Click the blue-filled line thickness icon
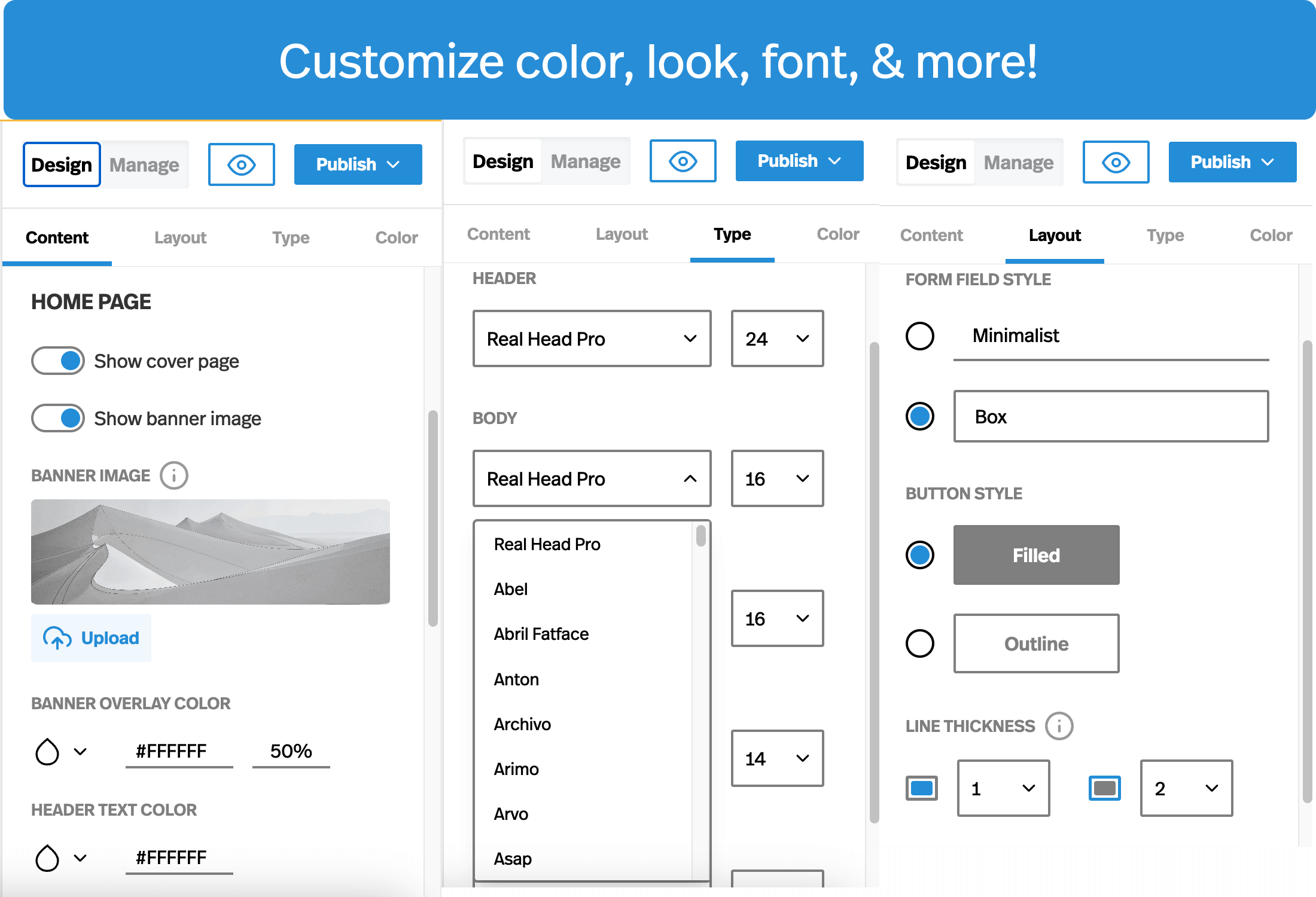Viewport: 1316px width, 897px height. click(921, 788)
